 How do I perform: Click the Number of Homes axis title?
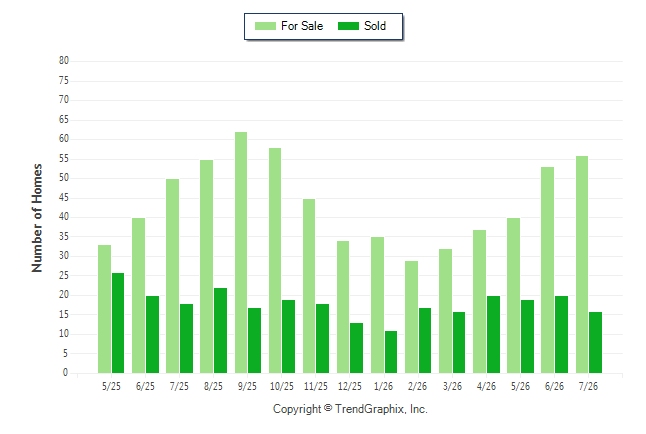[37, 218]
